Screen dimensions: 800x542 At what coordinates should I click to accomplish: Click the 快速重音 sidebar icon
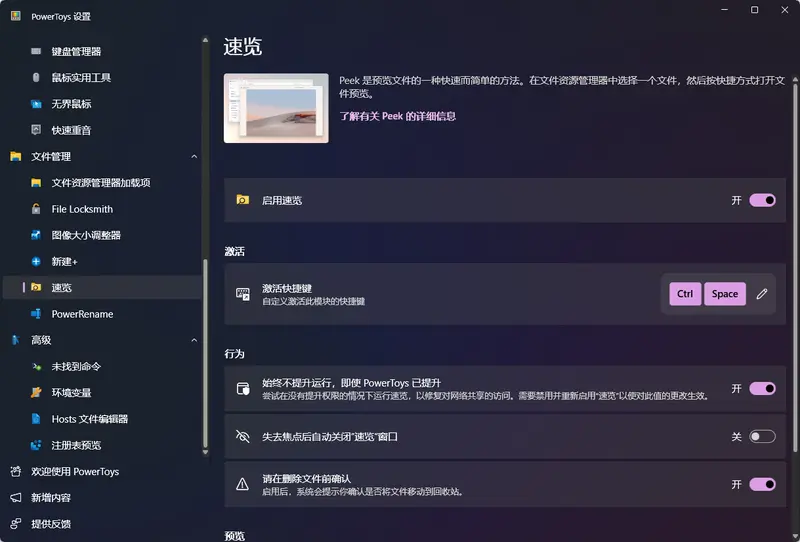pos(36,130)
